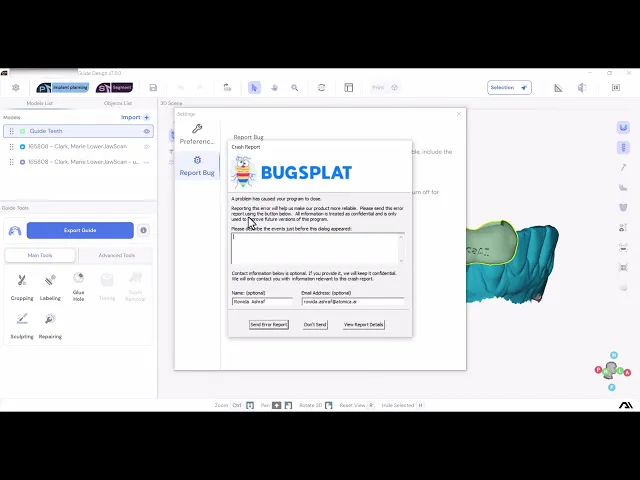Click the green color swatch of Guide Teeth

click(x=22, y=131)
